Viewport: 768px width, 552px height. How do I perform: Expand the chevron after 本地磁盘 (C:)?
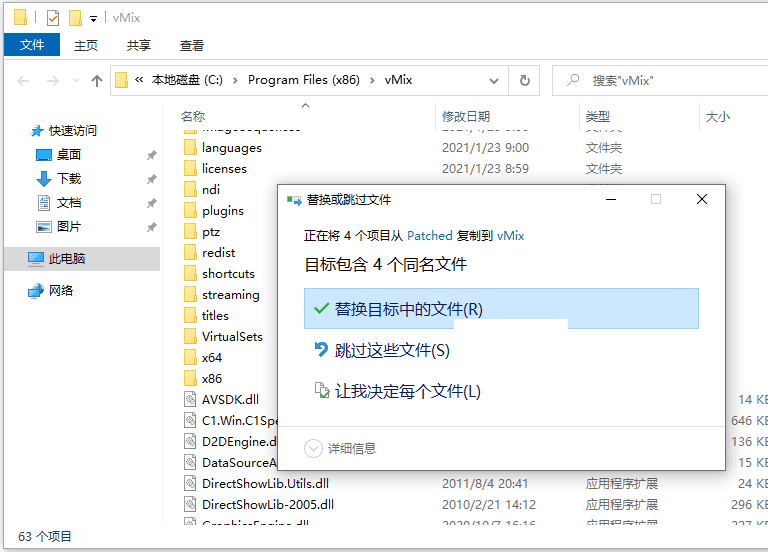point(235,80)
